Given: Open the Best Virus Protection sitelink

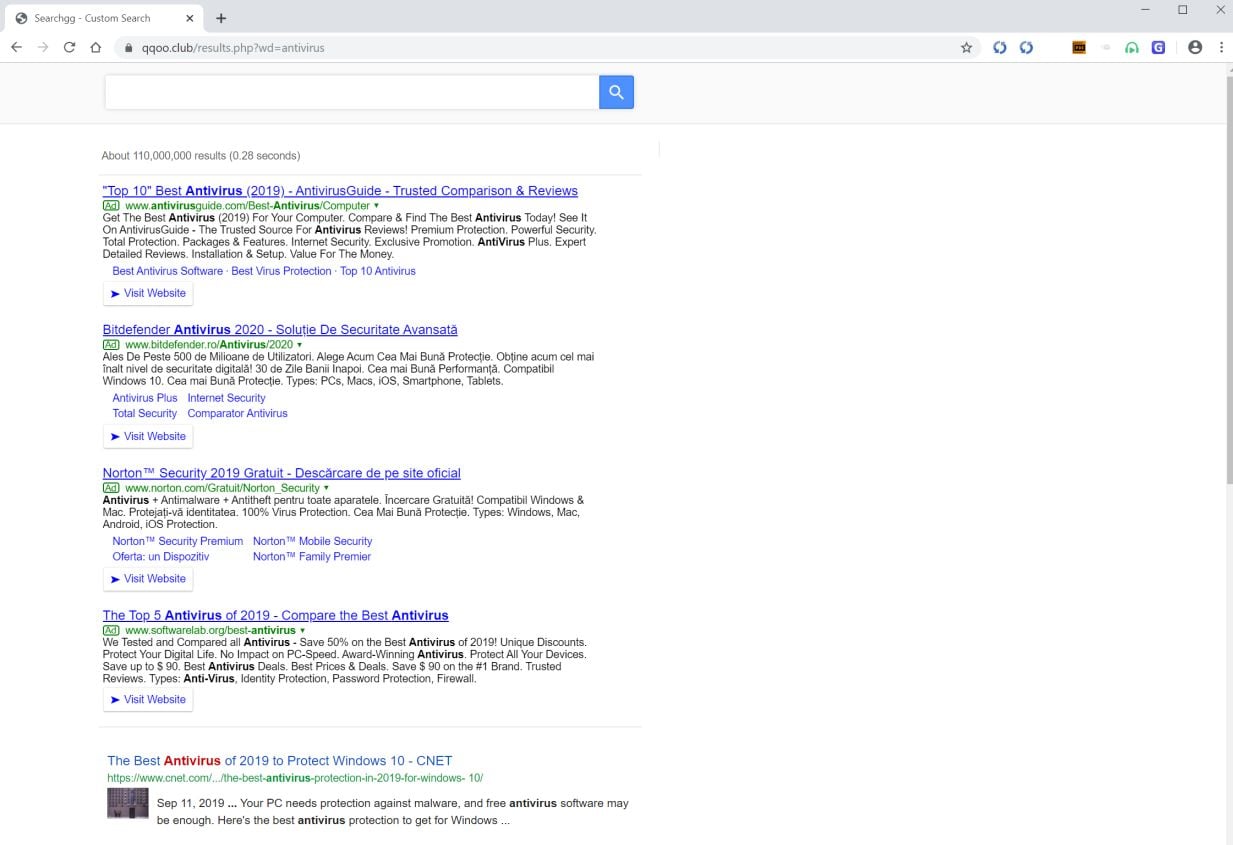Looking at the screenshot, I should tap(281, 271).
